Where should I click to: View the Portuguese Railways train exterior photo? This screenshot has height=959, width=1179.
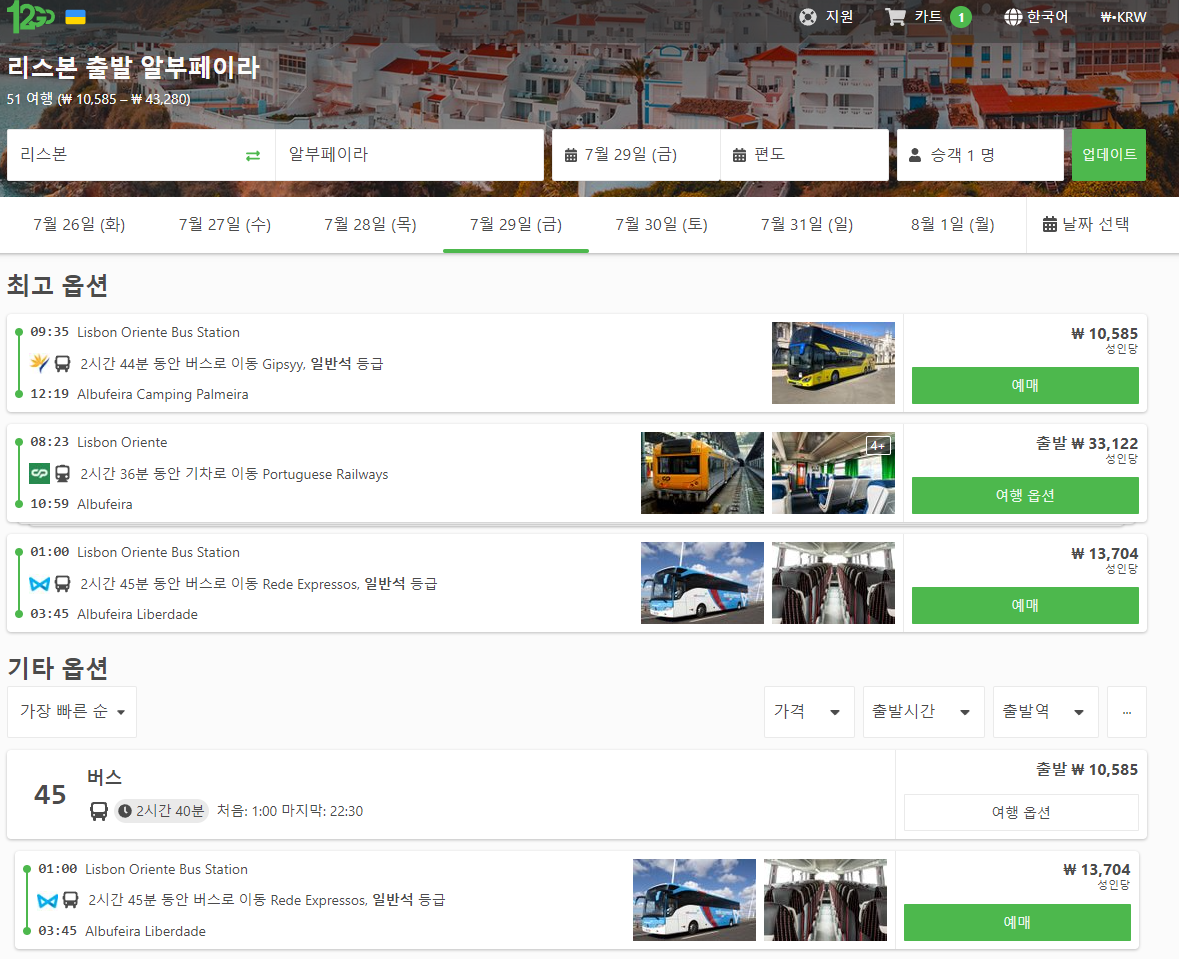(x=702, y=473)
